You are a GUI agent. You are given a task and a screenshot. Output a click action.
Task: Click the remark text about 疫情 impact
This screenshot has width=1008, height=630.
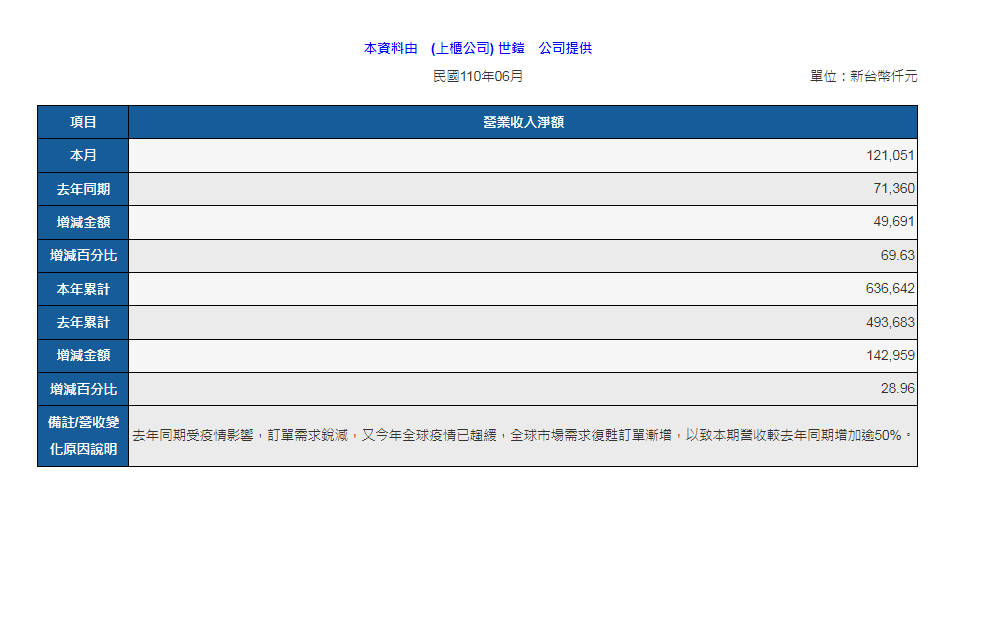(523, 436)
